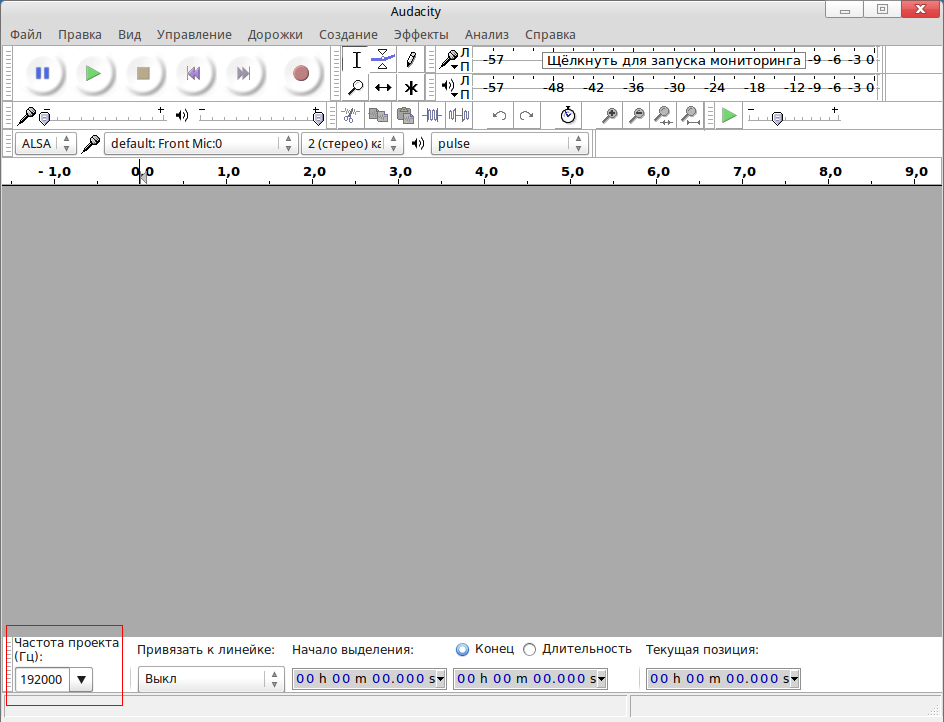The width and height of the screenshot is (944, 722).
Task: Select the Длительность radio button
Action: [530, 649]
